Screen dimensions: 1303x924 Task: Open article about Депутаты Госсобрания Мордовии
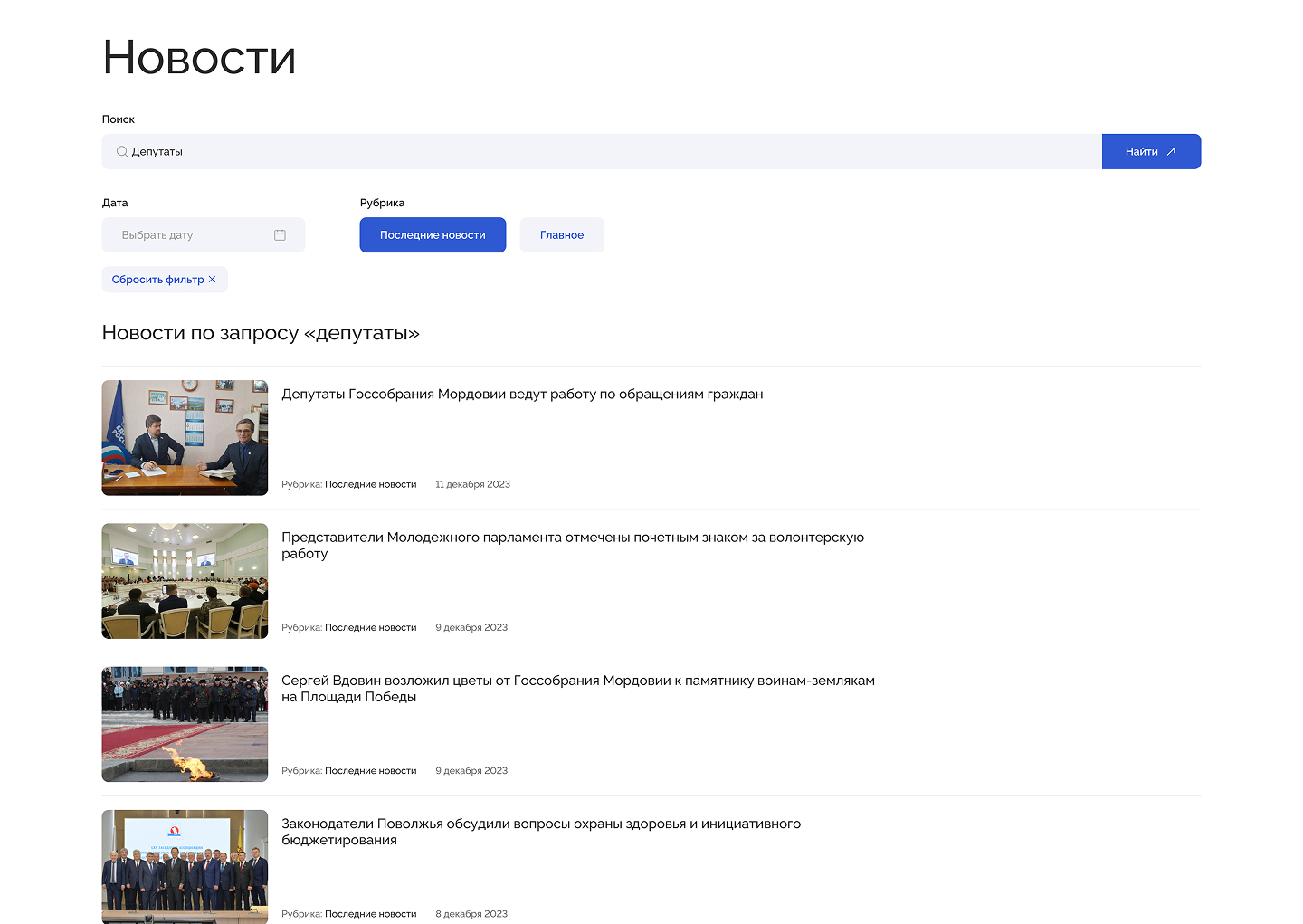click(x=522, y=394)
